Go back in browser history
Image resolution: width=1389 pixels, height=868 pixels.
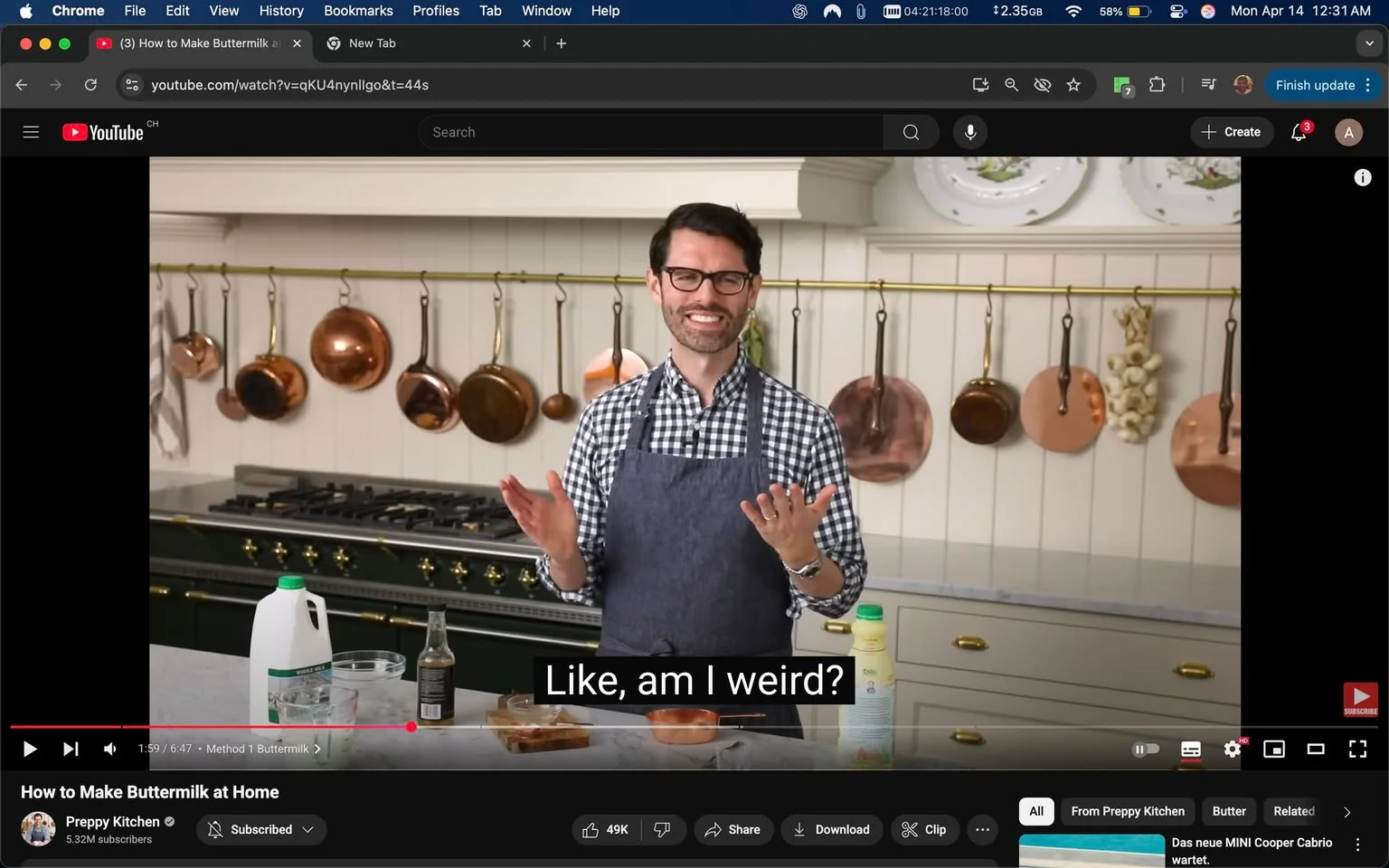click(22, 85)
